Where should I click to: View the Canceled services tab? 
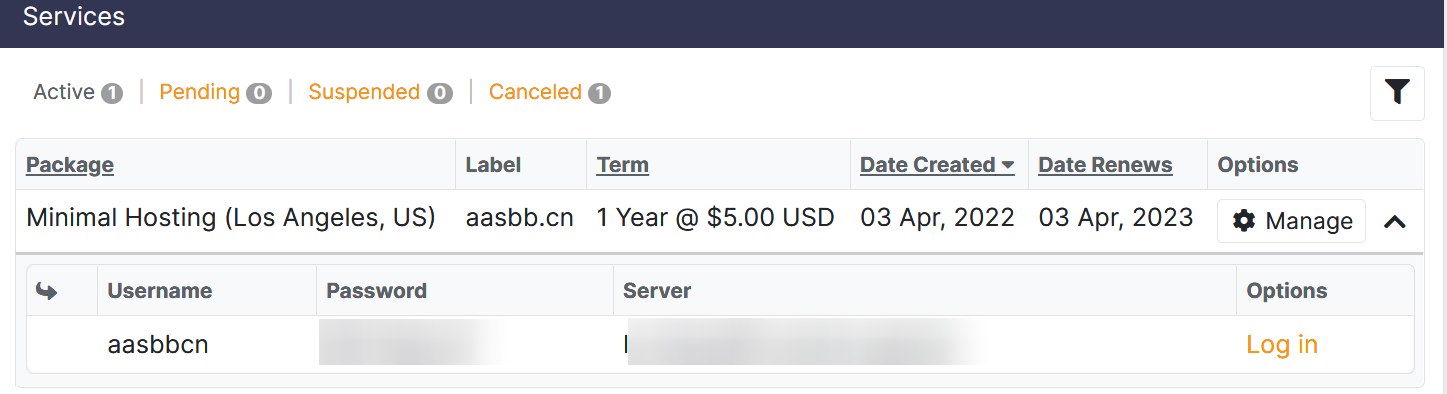coord(535,92)
